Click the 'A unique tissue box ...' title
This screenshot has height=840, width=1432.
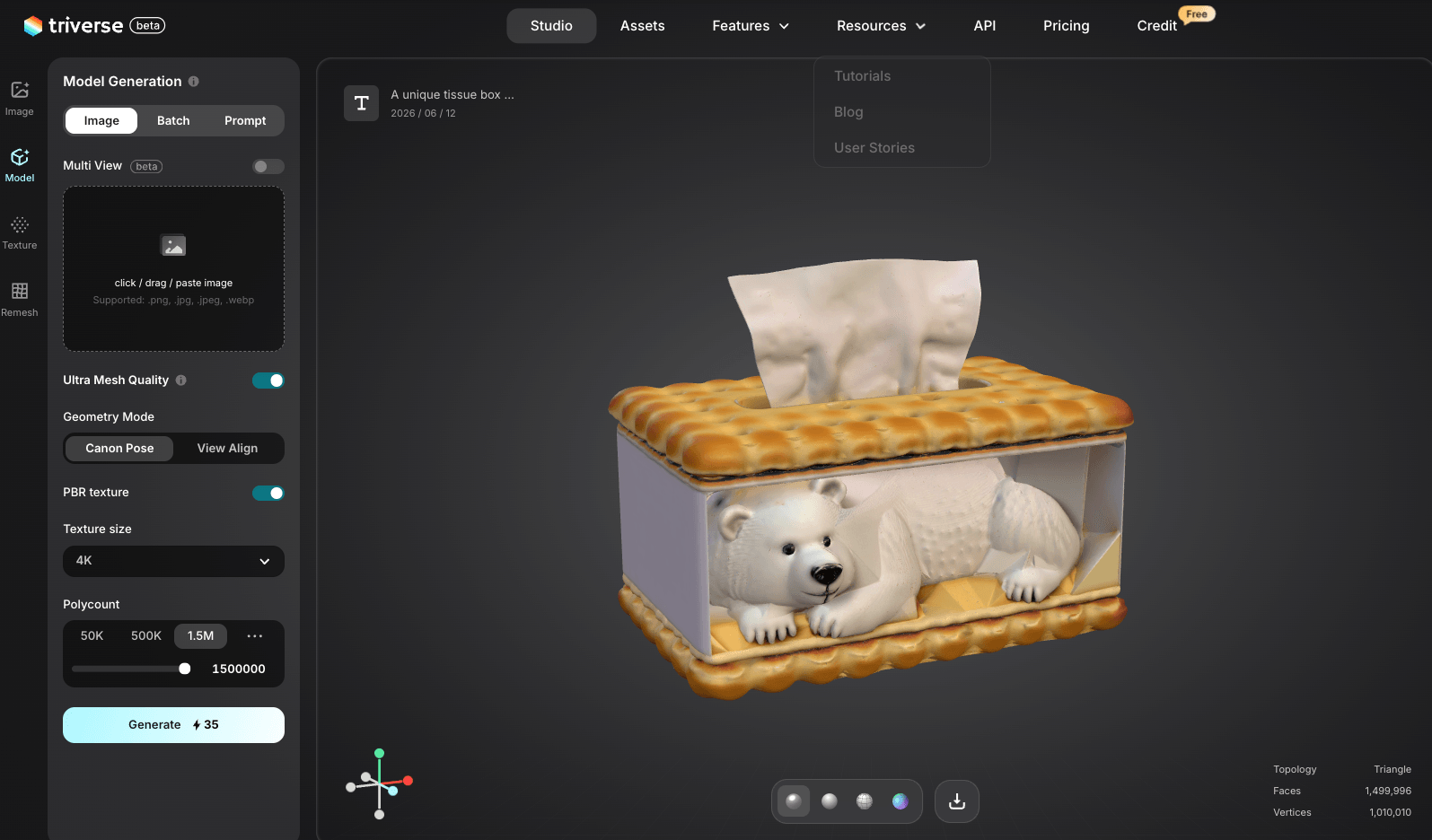click(452, 95)
